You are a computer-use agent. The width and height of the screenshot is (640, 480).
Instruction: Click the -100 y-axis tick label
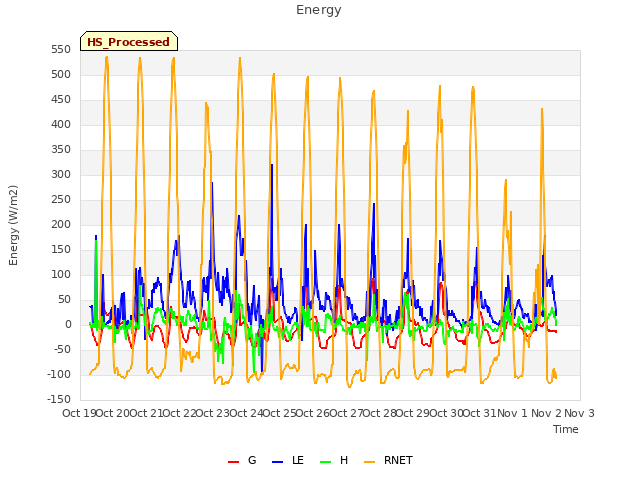point(59,375)
